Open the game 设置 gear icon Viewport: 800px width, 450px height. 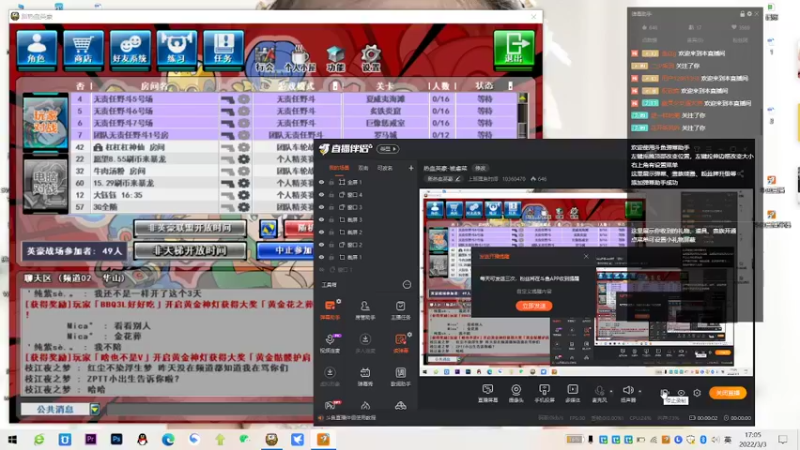tap(370, 59)
